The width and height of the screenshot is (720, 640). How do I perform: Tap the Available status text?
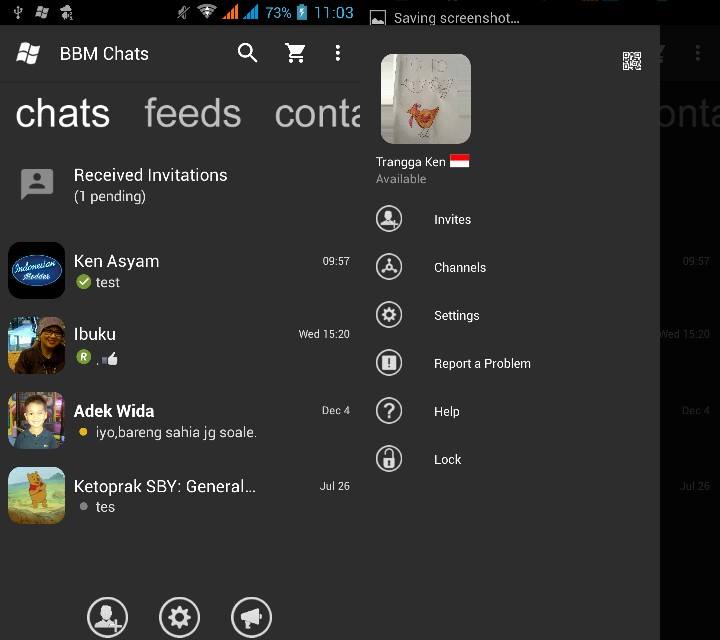[x=401, y=179]
